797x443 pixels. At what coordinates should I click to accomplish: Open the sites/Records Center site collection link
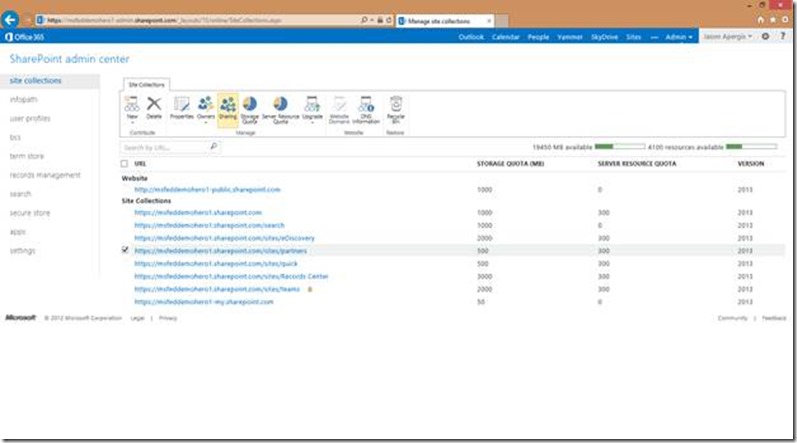231,276
